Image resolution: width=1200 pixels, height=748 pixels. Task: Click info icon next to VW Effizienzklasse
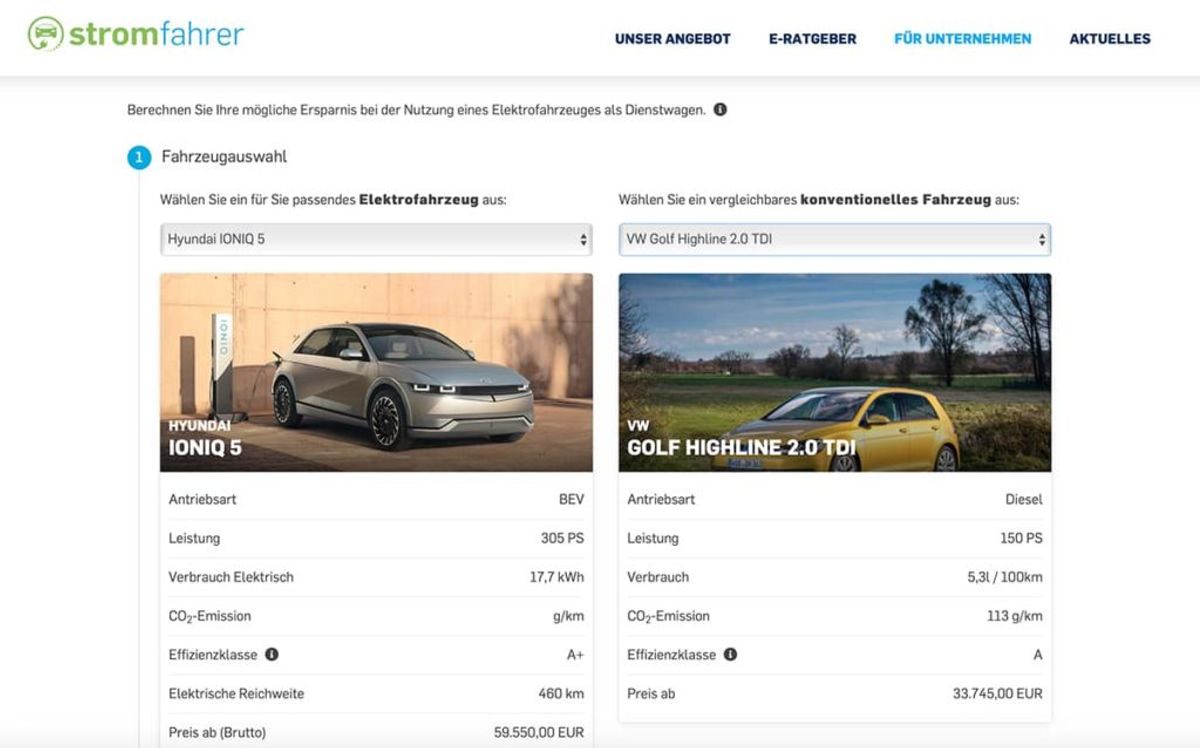pyautogui.click(x=730, y=655)
